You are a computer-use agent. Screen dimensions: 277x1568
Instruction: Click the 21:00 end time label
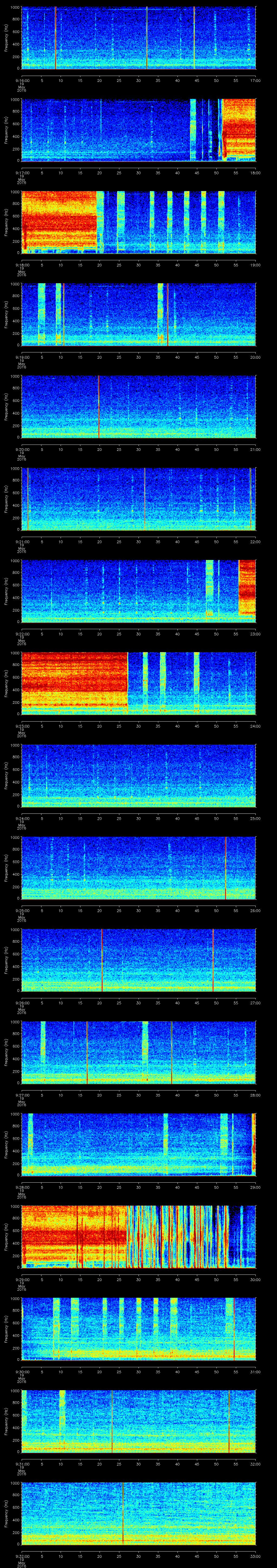(x=255, y=449)
